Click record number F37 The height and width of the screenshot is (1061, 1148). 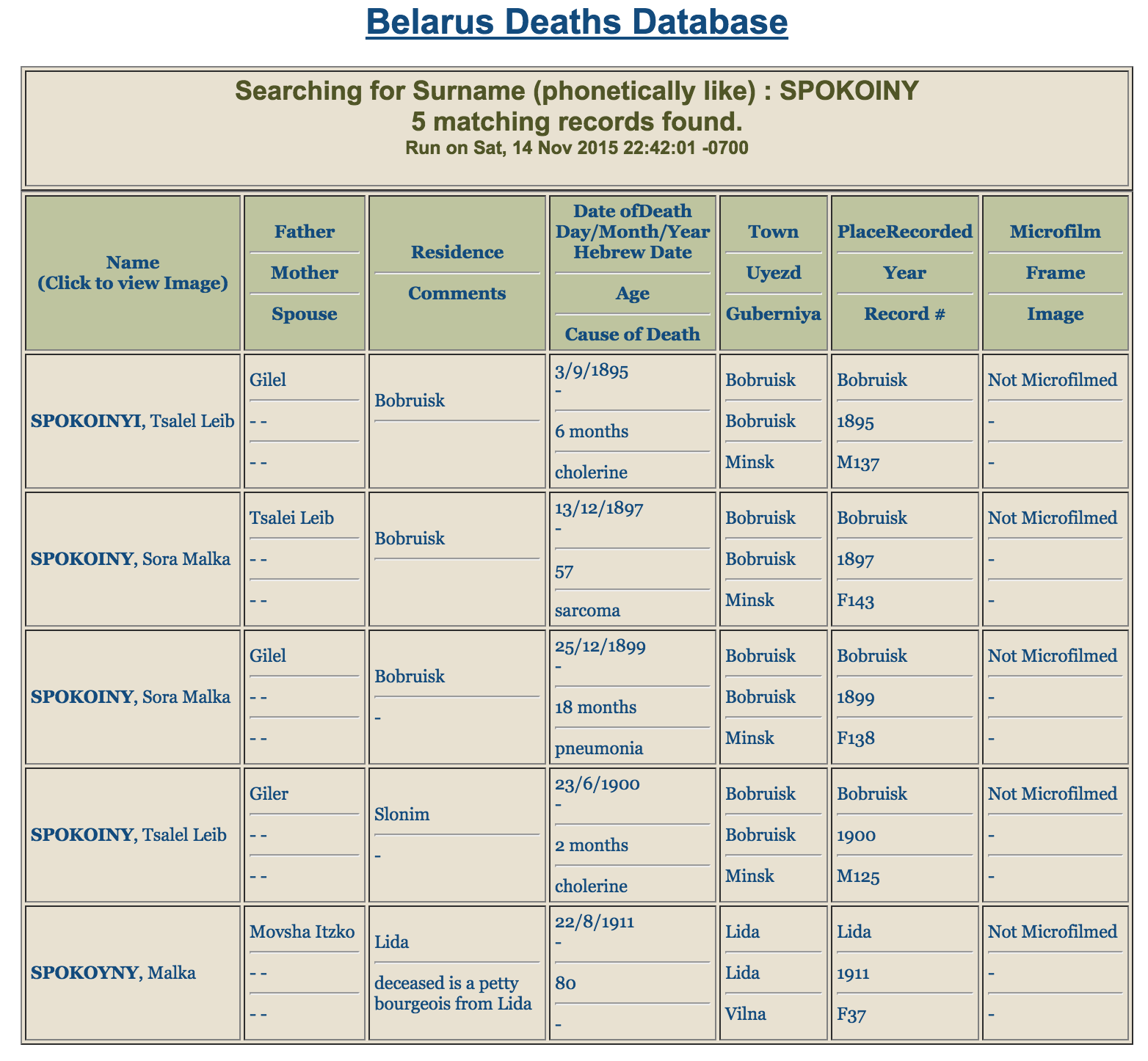[851, 1014]
